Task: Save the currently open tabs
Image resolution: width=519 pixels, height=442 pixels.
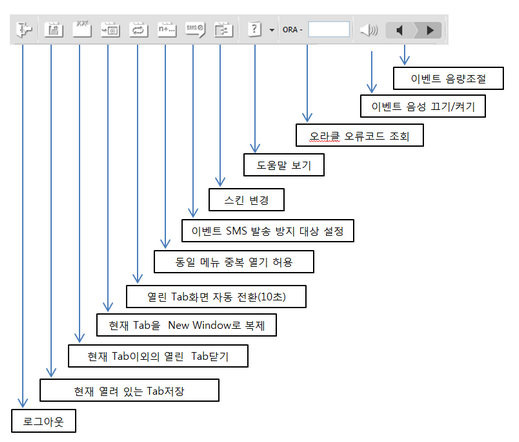Action: [x=54, y=30]
